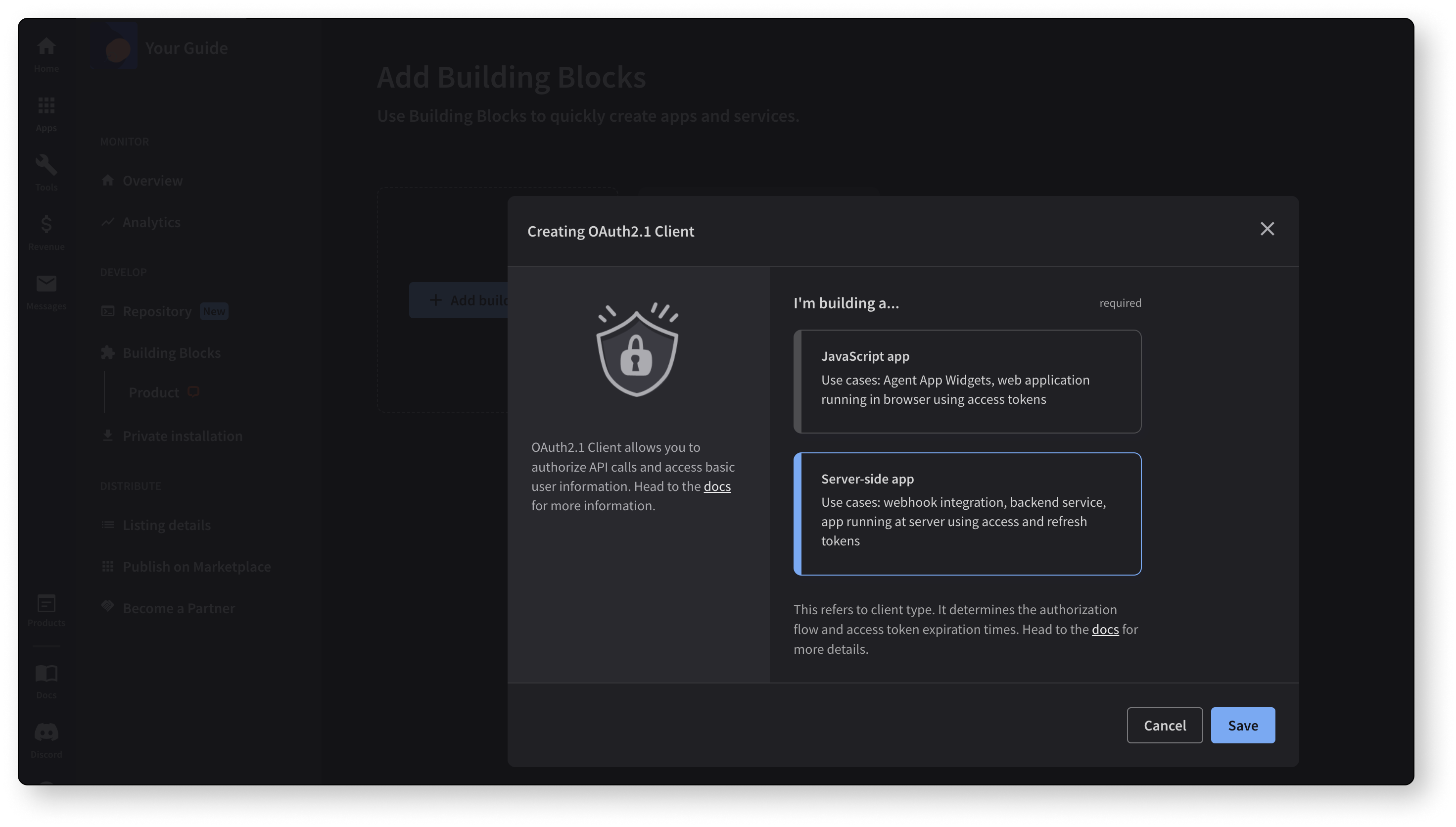Expand Repository menu item
The height and width of the screenshot is (827, 1456).
(157, 311)
